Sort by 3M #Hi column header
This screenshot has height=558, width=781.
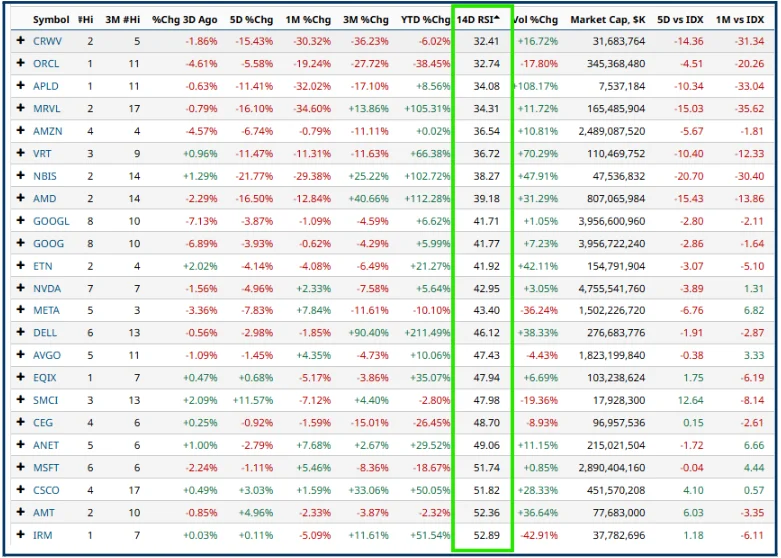[123, 20]
